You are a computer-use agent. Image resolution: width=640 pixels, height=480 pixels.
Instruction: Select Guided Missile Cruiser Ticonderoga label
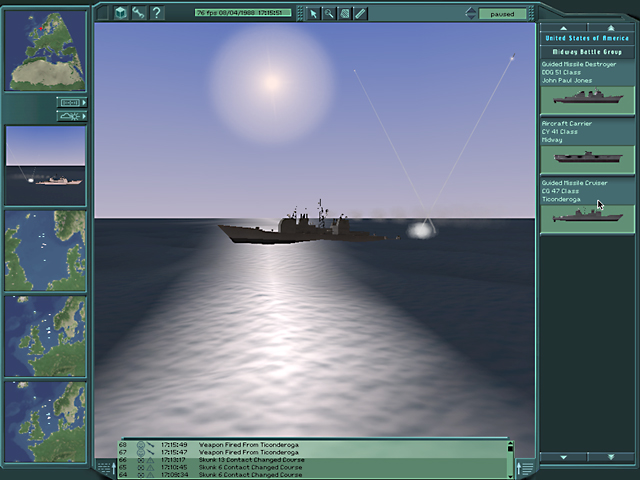point(574,191)
